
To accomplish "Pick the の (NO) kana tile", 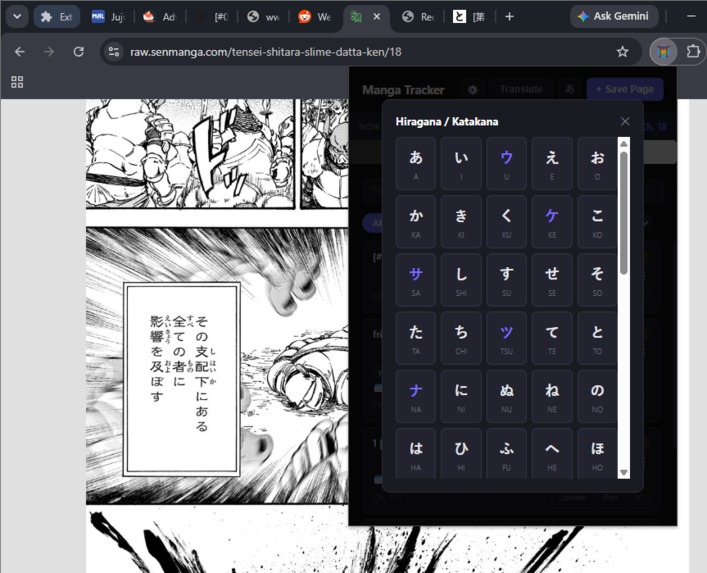I will [x=597, y=396].
